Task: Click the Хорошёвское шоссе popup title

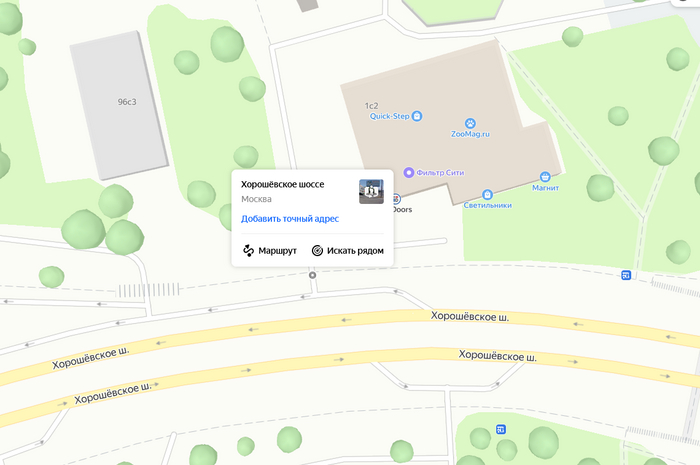Action: (283, 184)
